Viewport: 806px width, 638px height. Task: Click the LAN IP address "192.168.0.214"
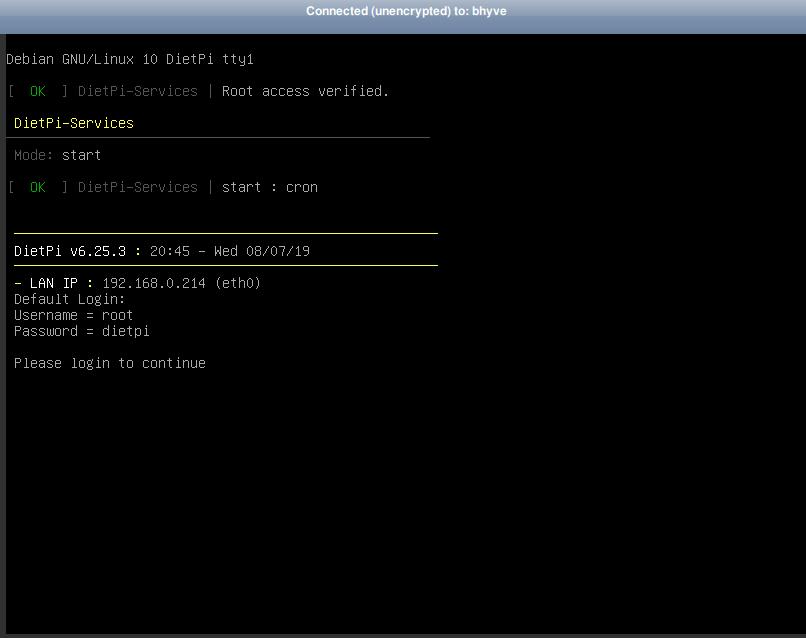click(x=154, y=283)
